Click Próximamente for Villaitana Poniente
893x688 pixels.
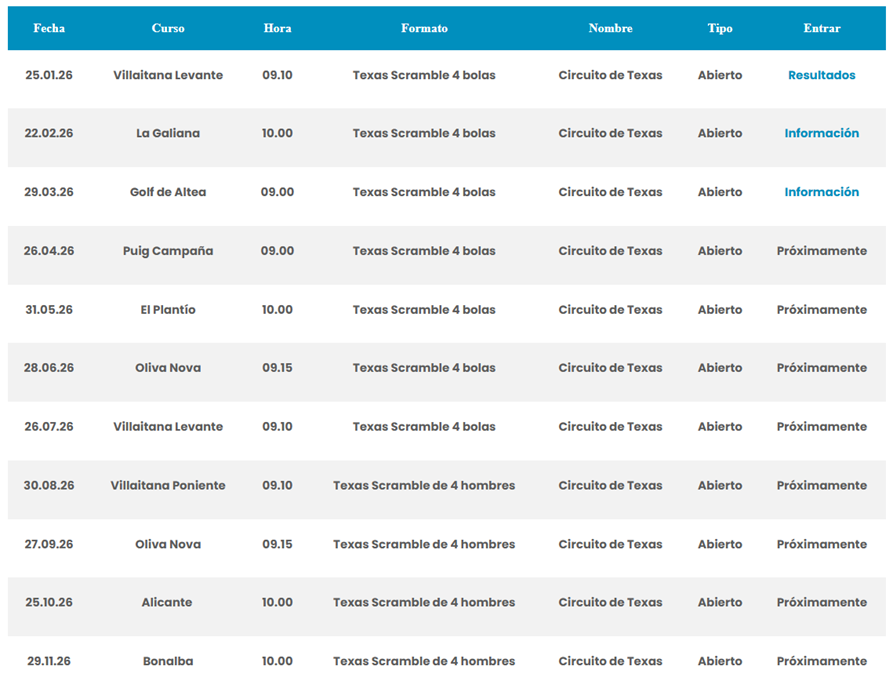pos(821,485)
